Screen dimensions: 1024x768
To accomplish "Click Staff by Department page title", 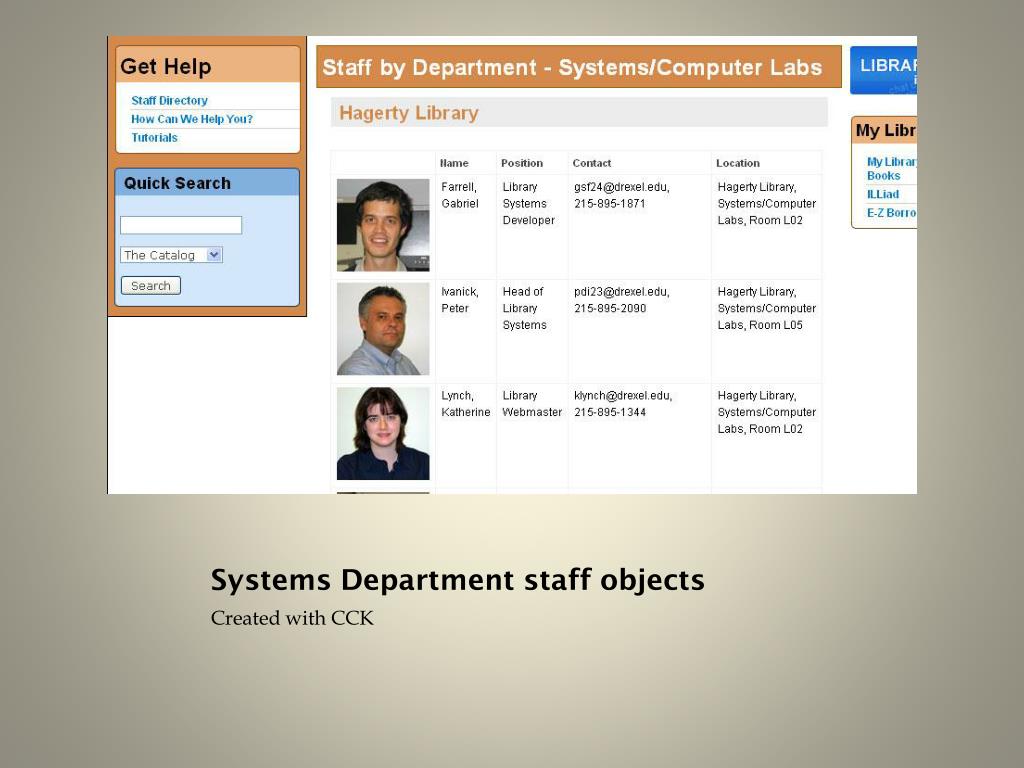I will pos(572,67).
